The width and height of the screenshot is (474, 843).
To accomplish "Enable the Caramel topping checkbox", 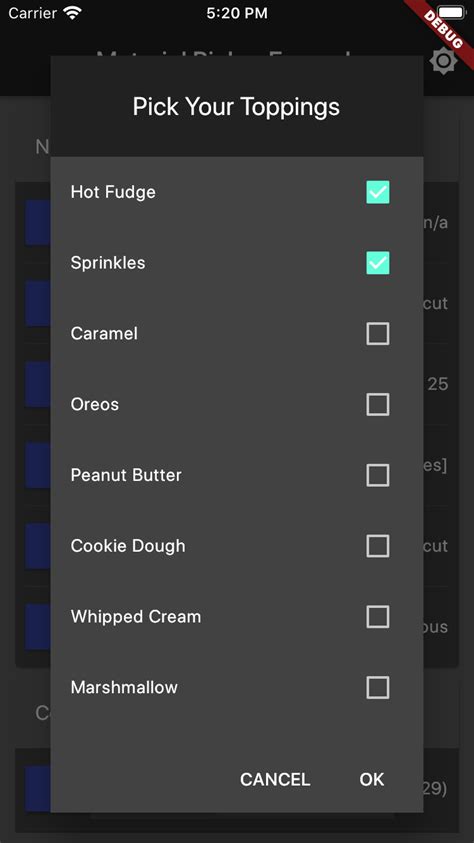I will pos(378,334).
